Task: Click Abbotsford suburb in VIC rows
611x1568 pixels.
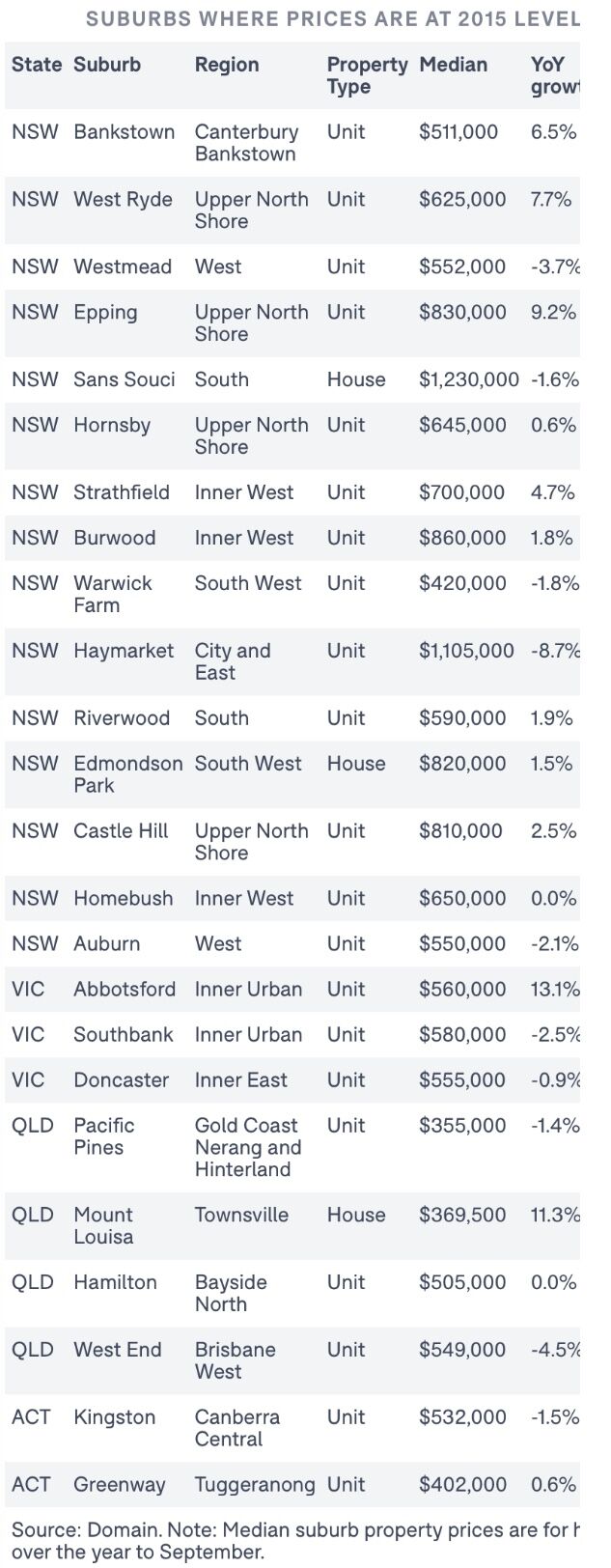Action: click(x=125, y=989)
